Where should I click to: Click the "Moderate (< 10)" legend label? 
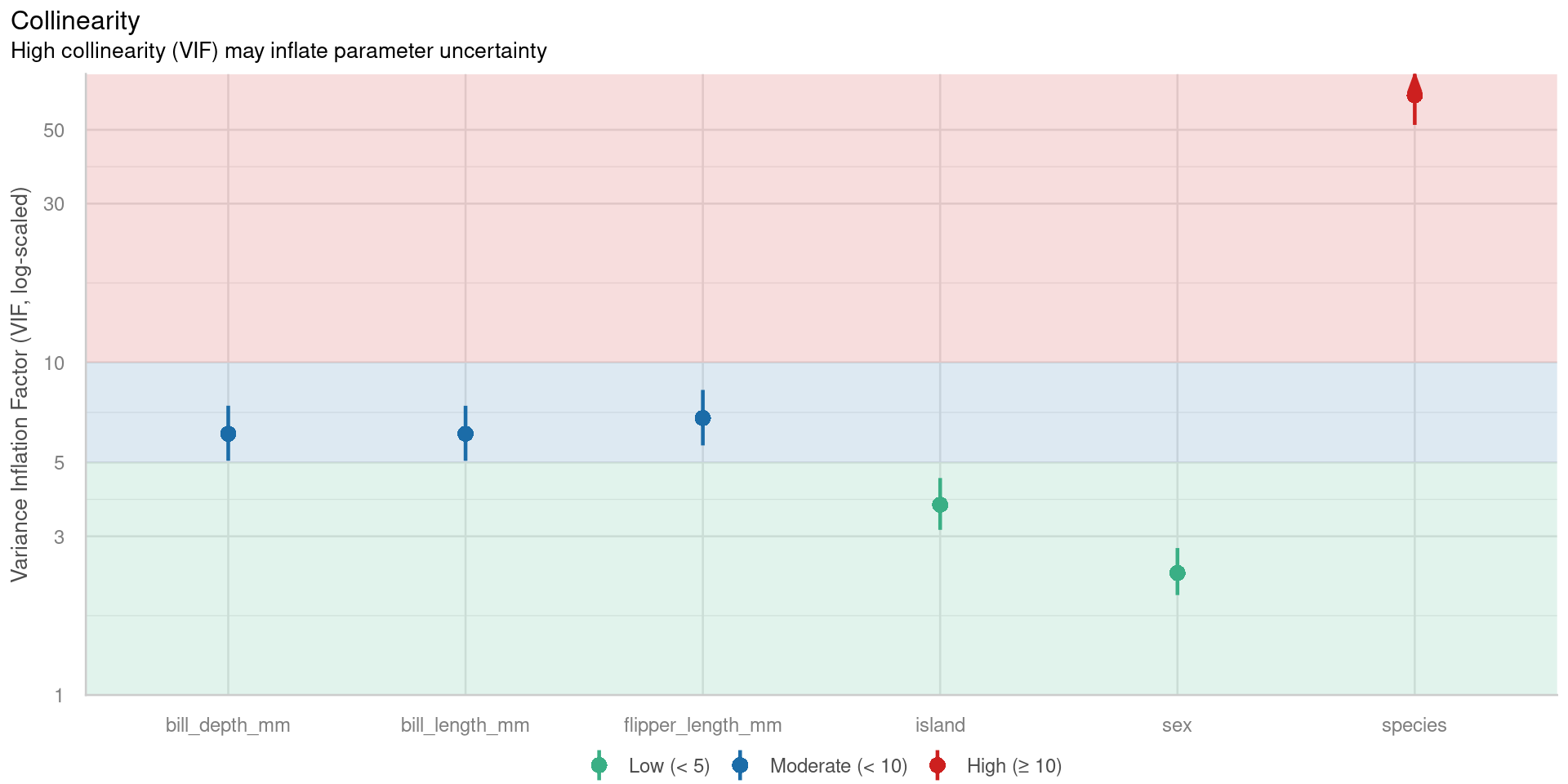tap(838, 766)
